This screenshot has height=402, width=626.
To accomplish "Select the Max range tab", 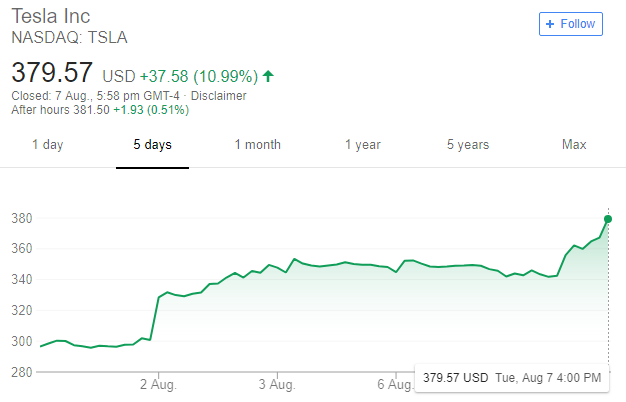I will pos(573,145).
